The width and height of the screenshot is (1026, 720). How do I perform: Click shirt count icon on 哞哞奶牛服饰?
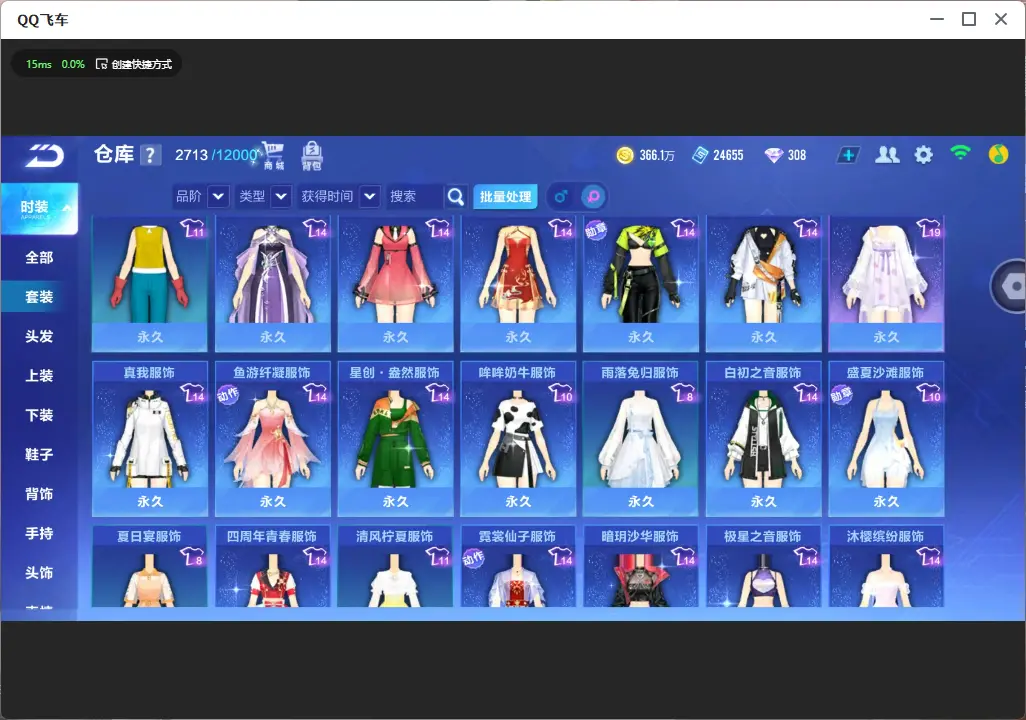[561, 393]
